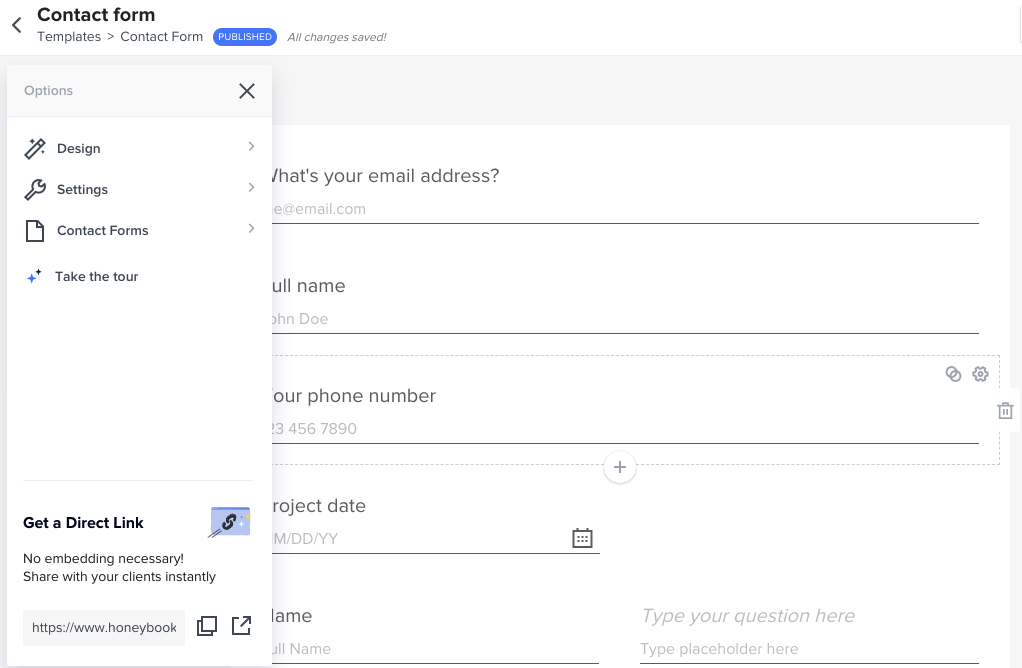
Task: Copy the direct link to clipboard
Action: [x=207, y=626]
